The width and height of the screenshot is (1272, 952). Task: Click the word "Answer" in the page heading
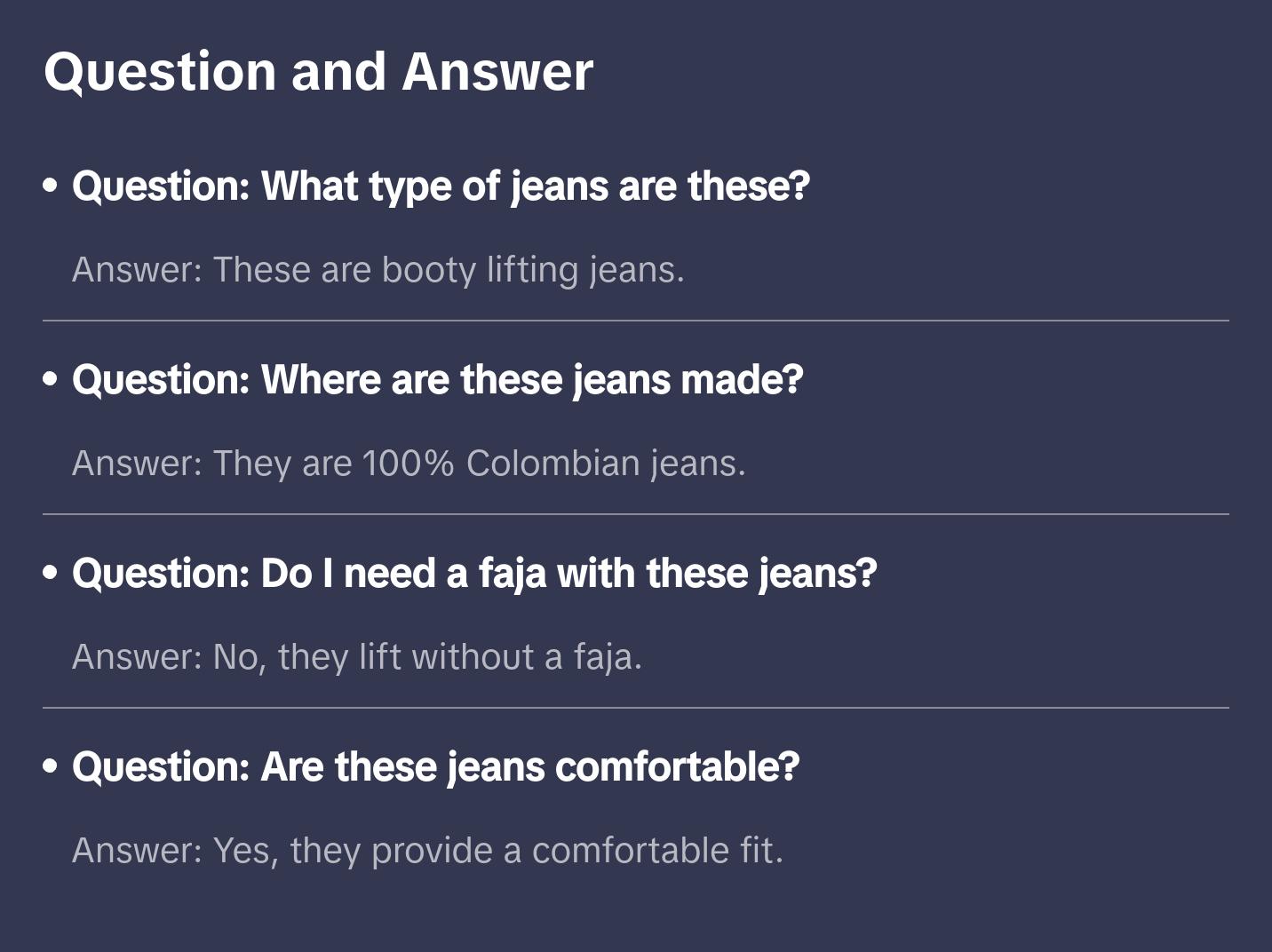click(x=497, y=72)
